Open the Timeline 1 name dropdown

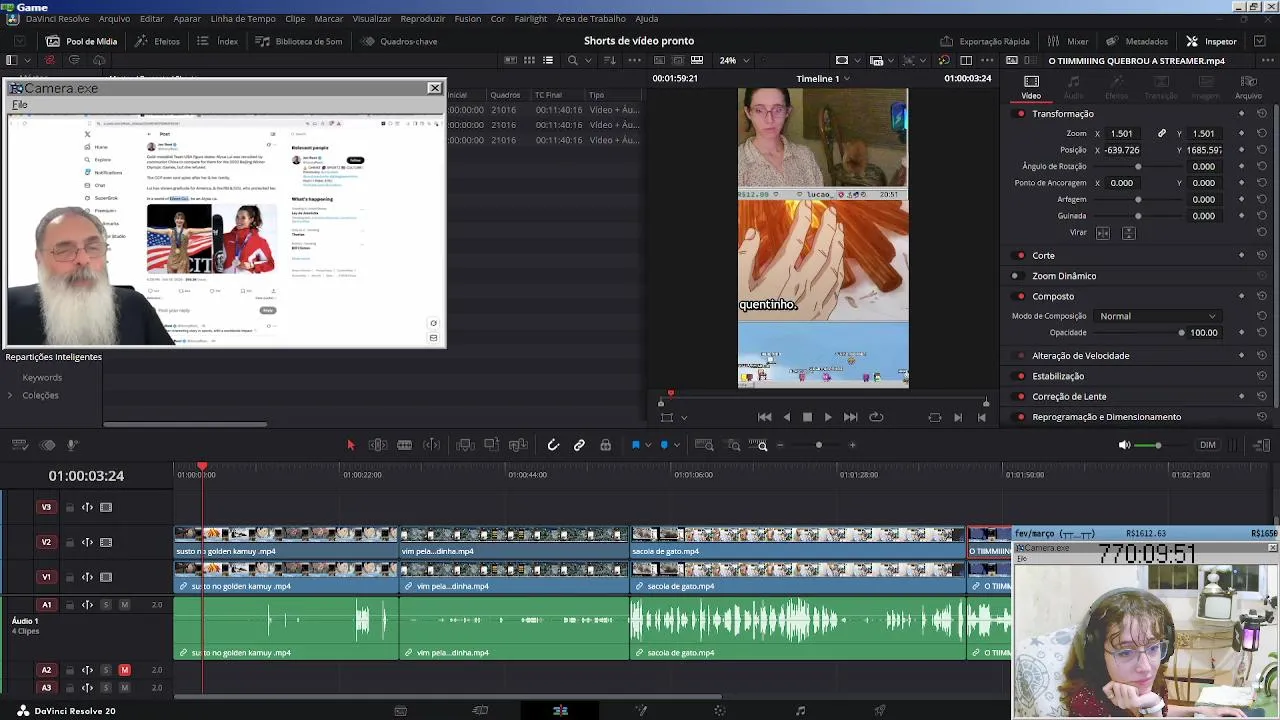[823, 78]
